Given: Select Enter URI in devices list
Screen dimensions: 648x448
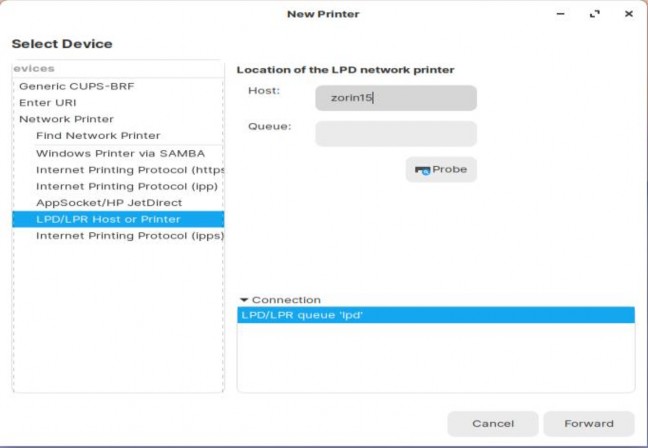Looking at the screenshot, I should point(48,102).
